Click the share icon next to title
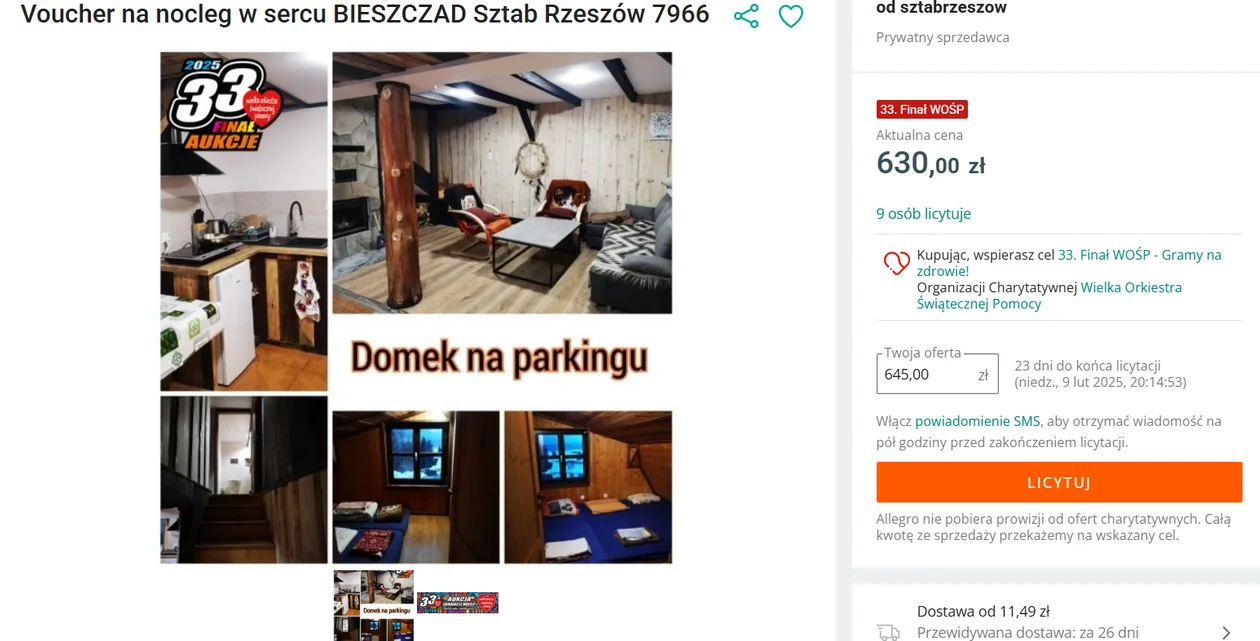Image resolution: width=1260 pixels, height=641 pixels. tap(746, 16)
